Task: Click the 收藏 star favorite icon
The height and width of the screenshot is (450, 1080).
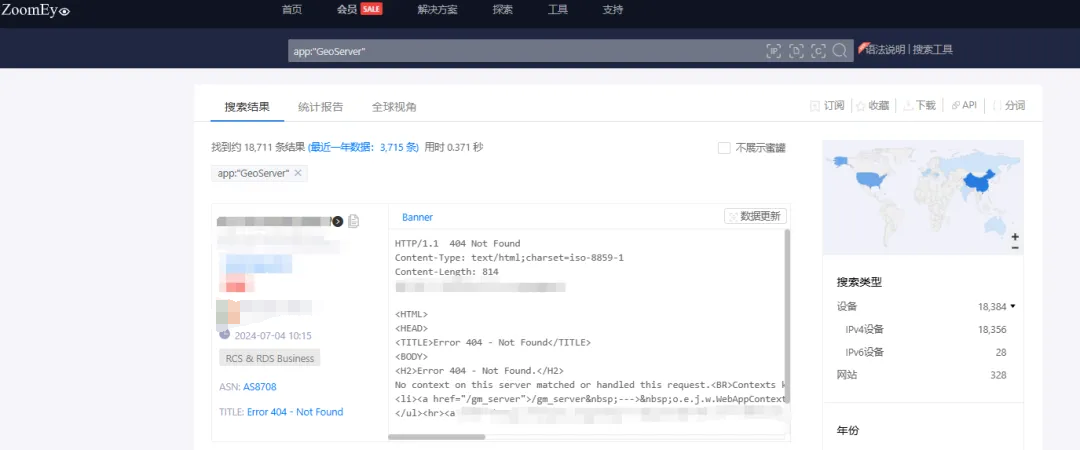Action: coord(860,105)
